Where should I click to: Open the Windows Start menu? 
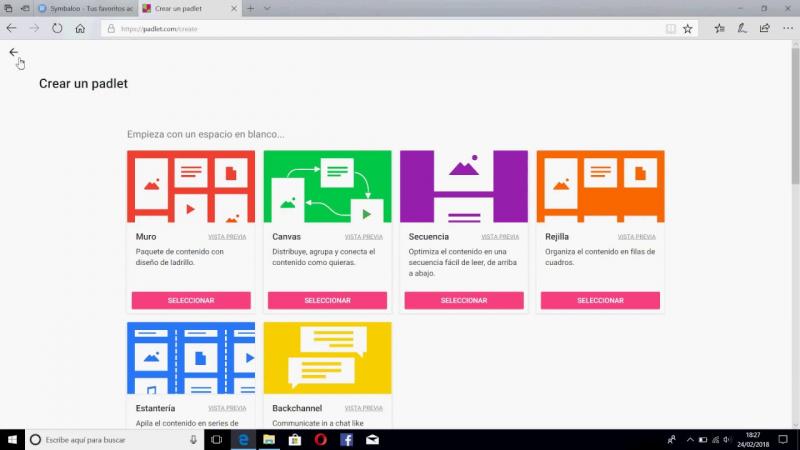tap(12, 439)
